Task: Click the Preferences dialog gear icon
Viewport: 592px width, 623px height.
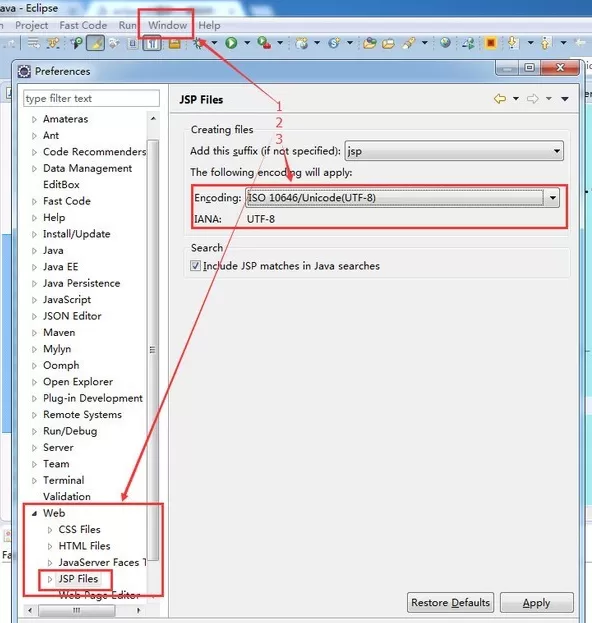Action: pyautogui.click(x=24, y=72)
